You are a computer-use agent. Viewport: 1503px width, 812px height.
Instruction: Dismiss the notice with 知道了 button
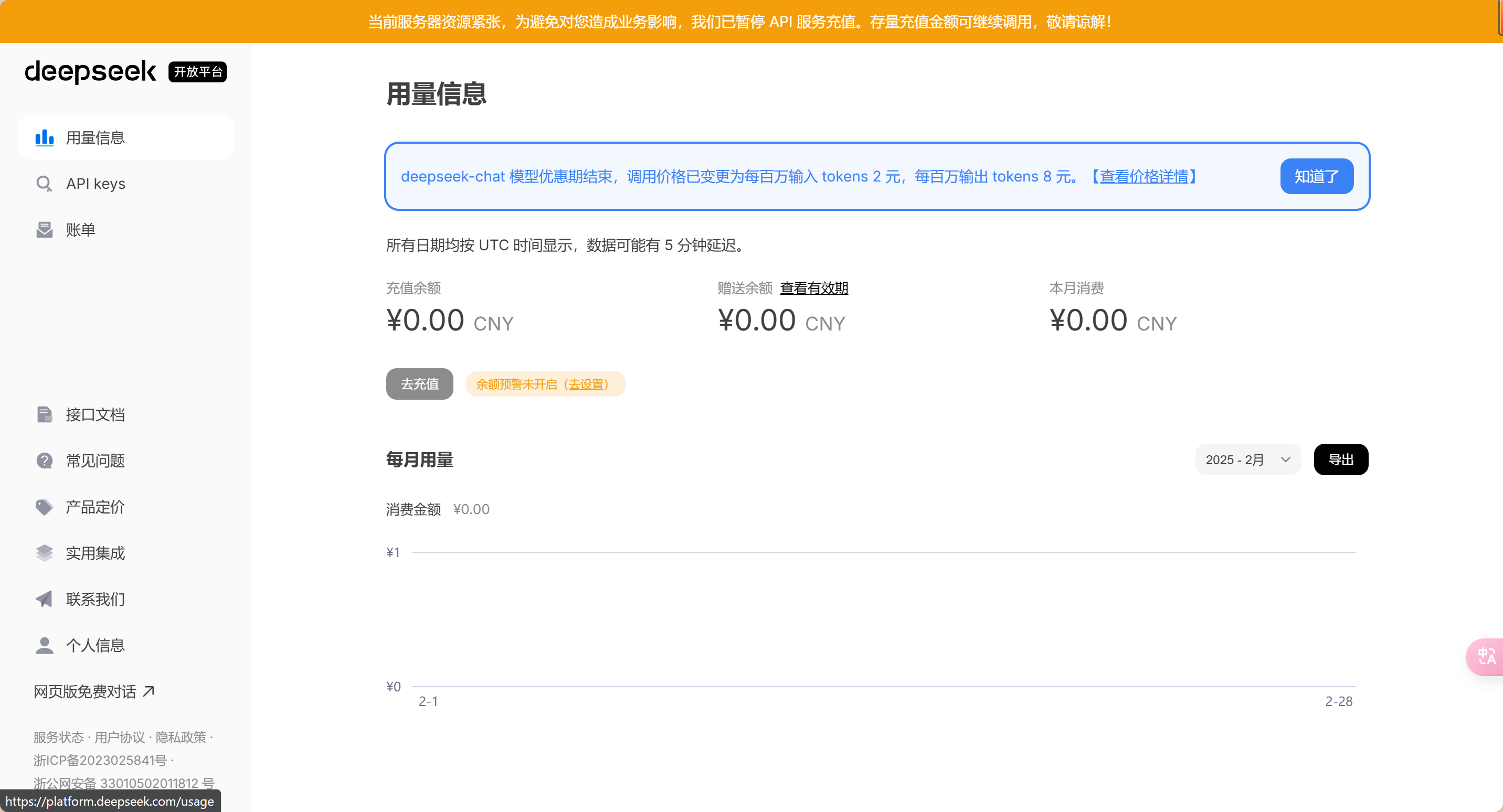pyautogui.click(x=1316, y=176)
